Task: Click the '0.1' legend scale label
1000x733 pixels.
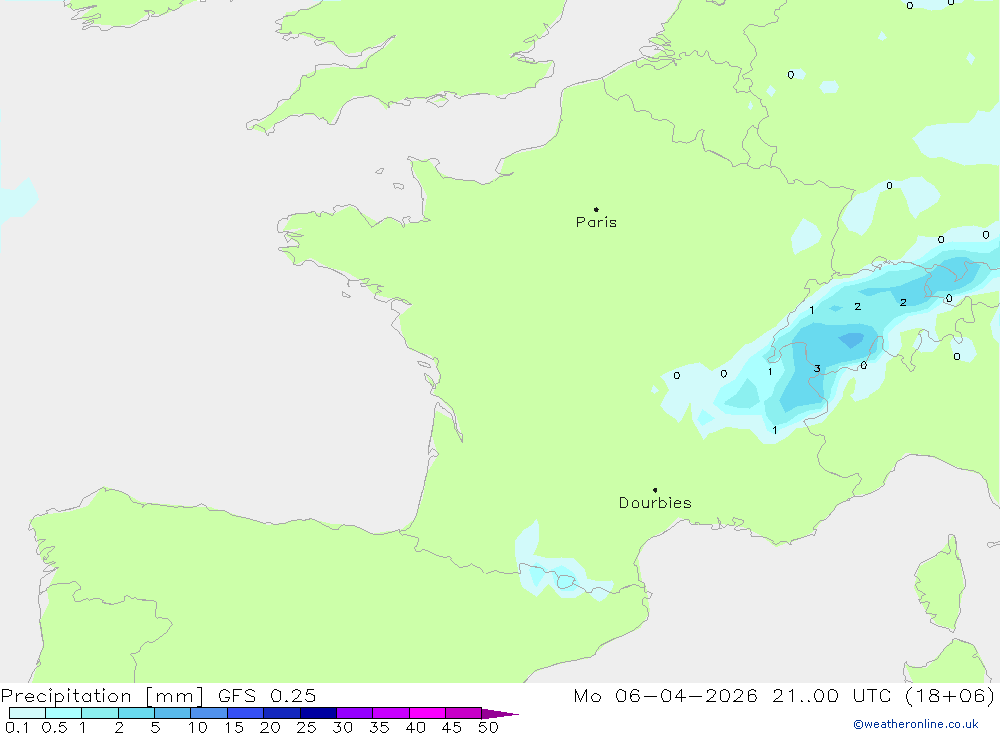Action: pyautogui.click(x=17, y=727)
